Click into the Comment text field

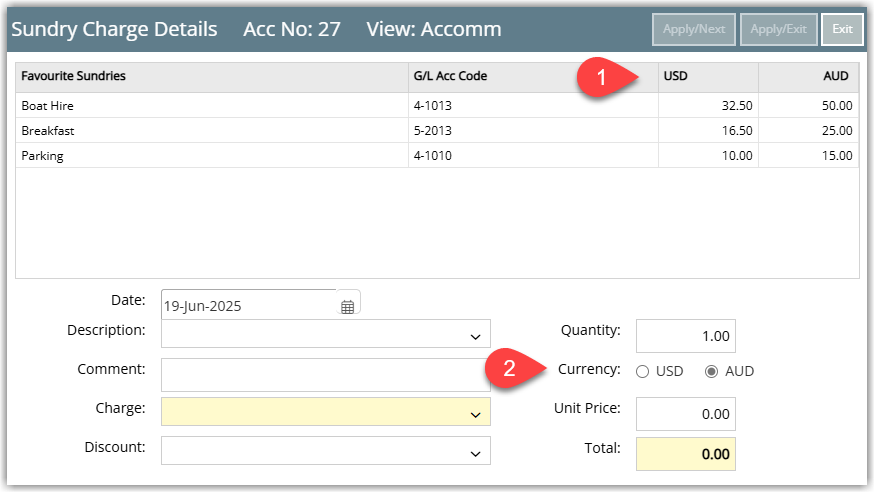pyautogui.click(x=326, y=375)
